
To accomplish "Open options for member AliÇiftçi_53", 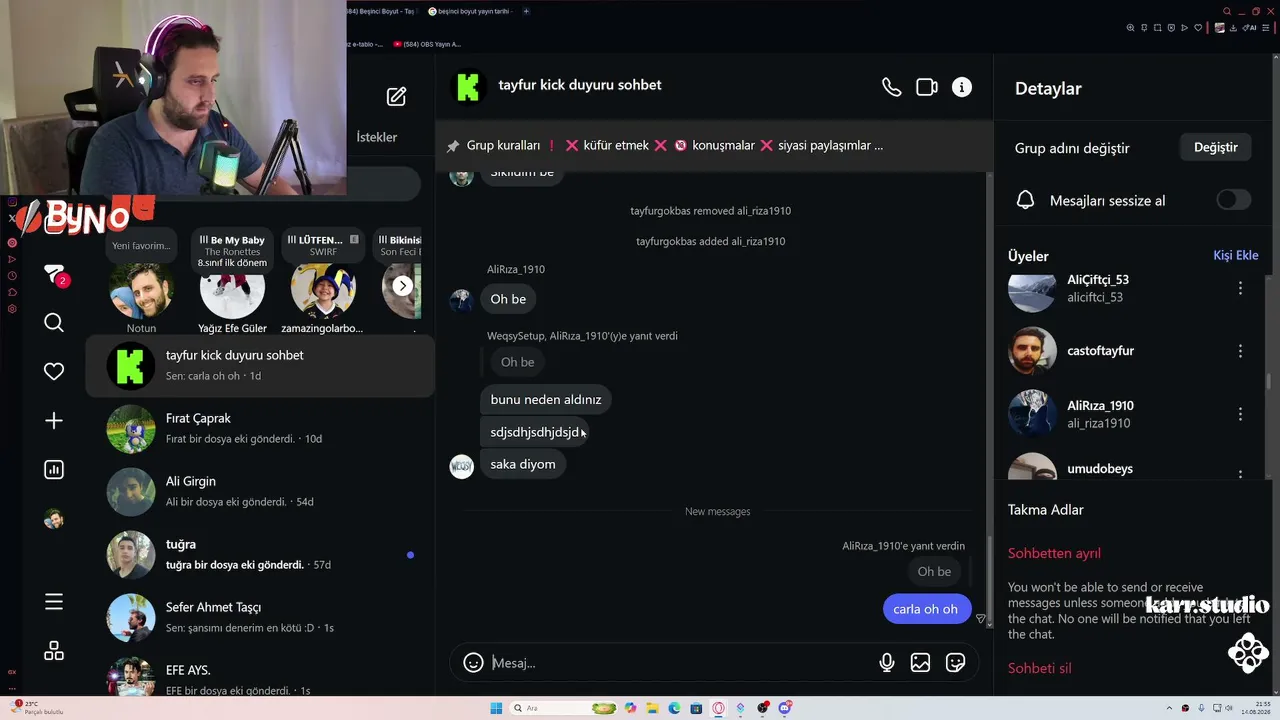I will 1240,288.
